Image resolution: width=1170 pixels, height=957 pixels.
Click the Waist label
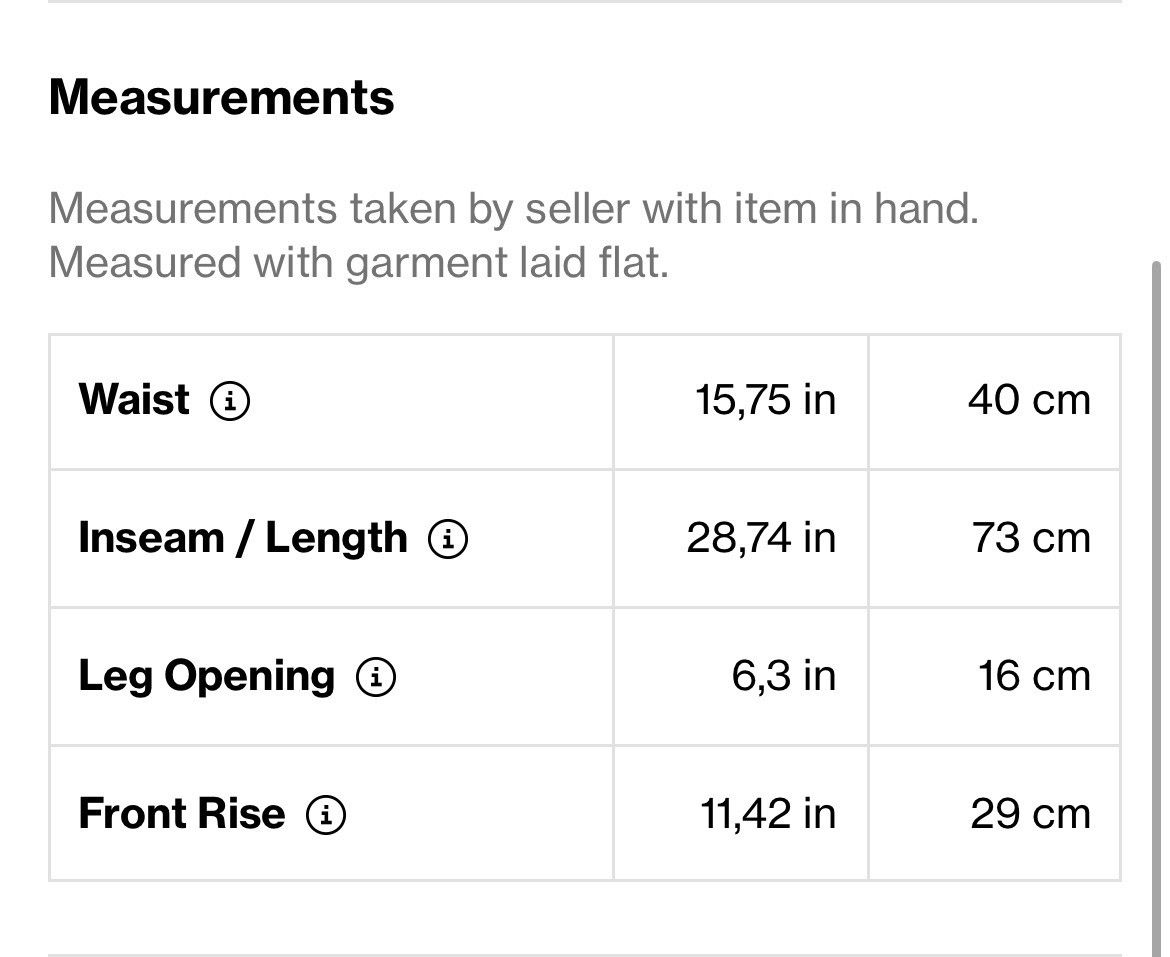[134, 399]
